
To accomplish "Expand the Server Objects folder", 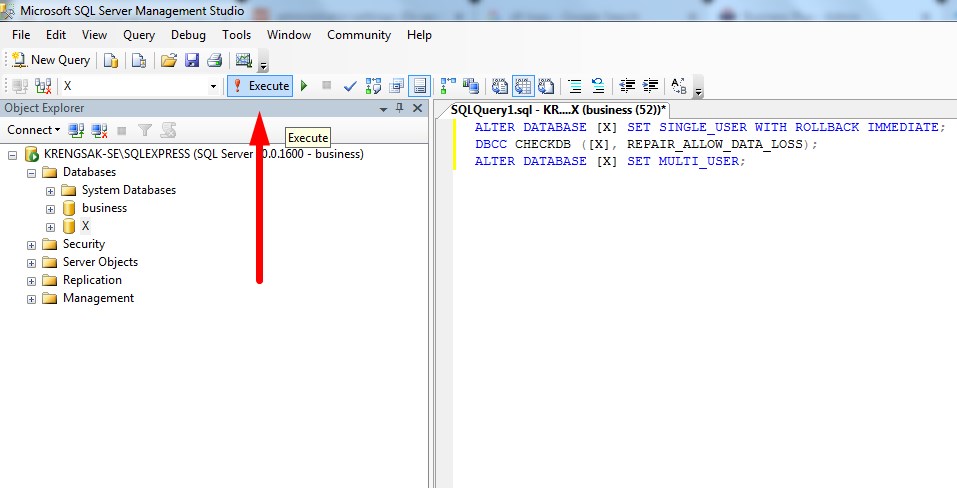I will (32, 264).
